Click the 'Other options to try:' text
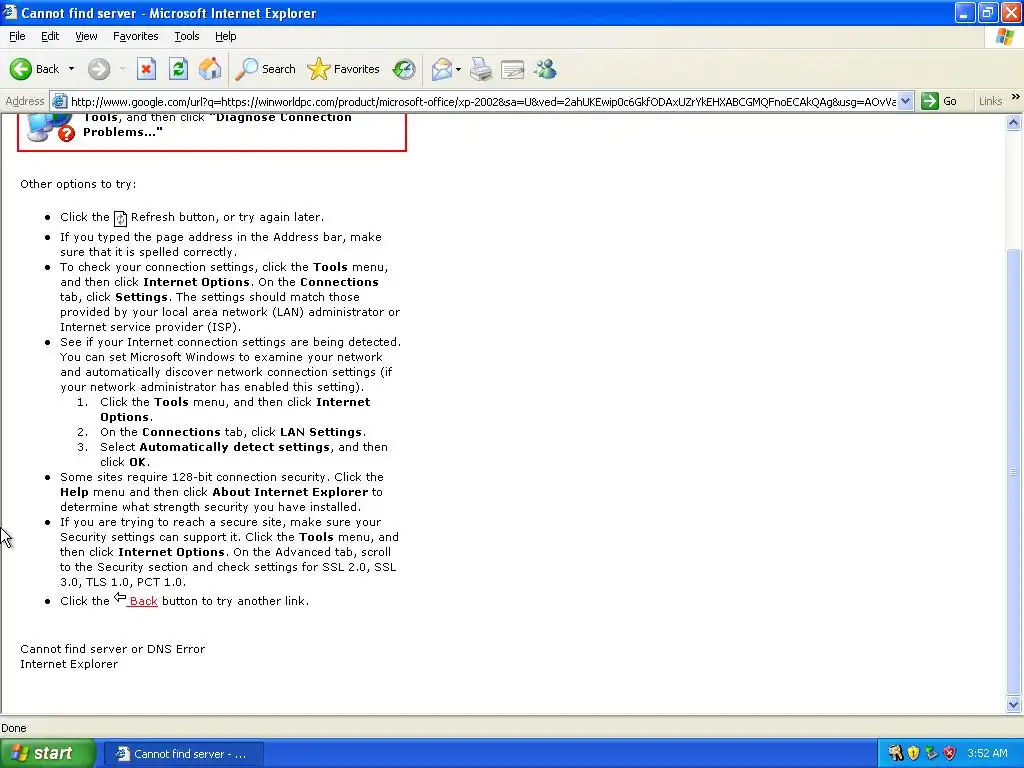 [x=78, y=184]
